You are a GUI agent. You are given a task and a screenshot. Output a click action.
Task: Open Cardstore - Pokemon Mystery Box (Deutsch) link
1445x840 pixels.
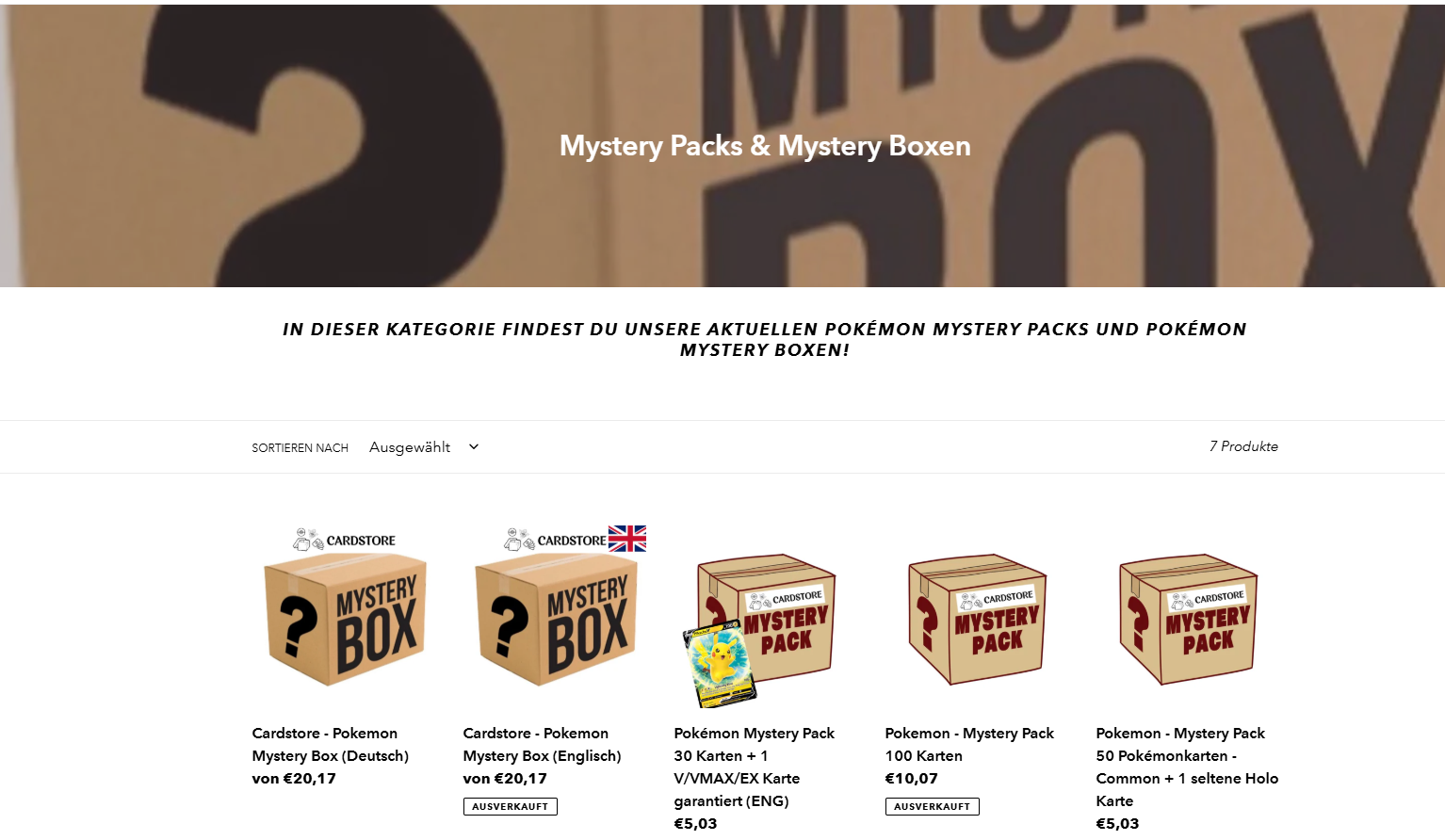(331, 744)
